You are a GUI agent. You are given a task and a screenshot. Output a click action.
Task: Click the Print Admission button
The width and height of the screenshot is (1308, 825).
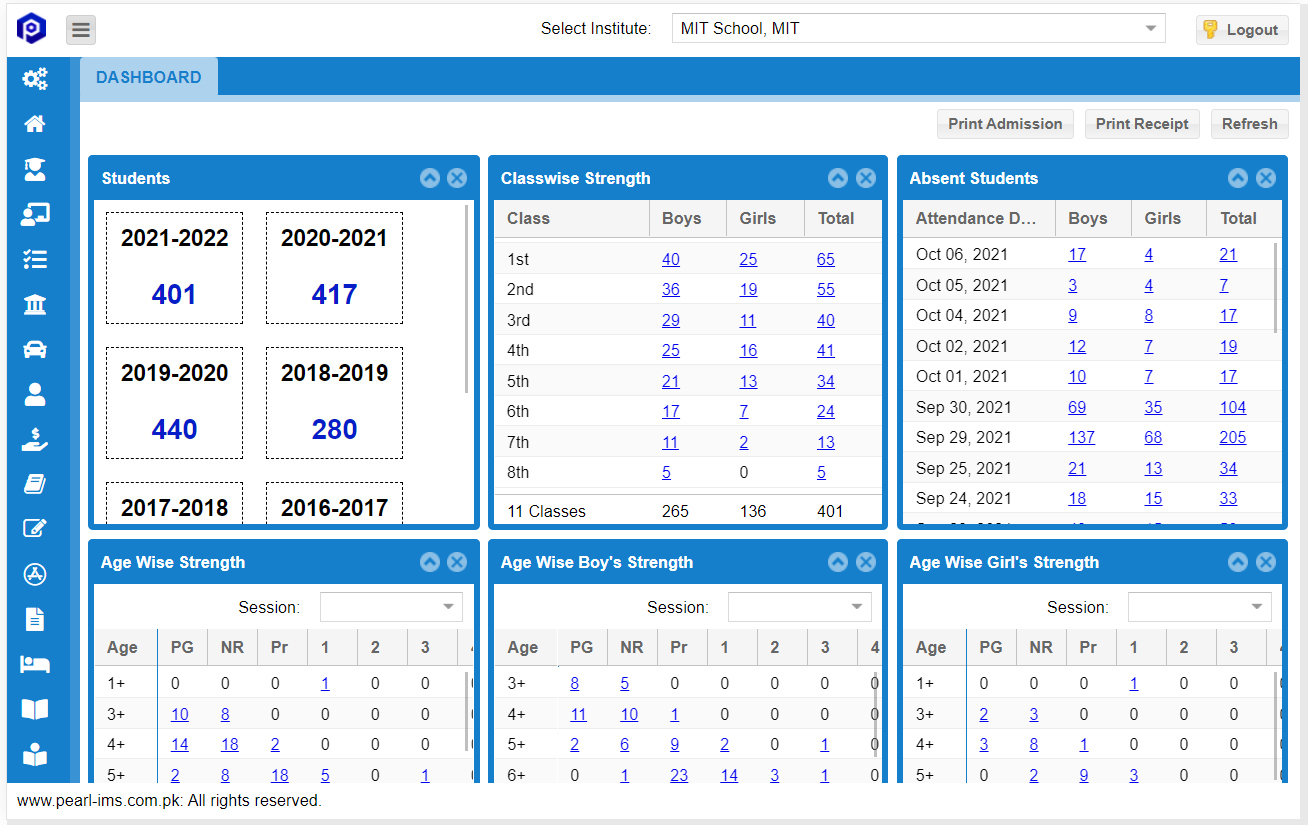pos(1005,123)
